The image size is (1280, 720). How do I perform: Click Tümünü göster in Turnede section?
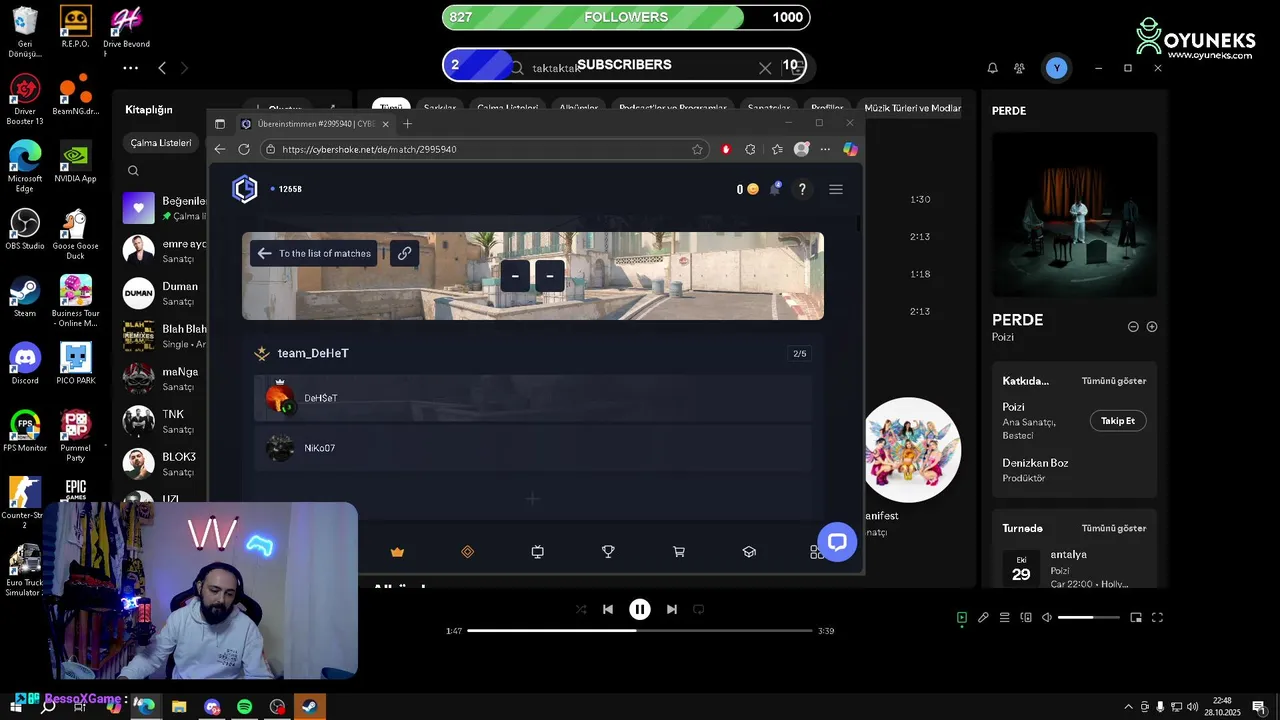(1114, 528)
